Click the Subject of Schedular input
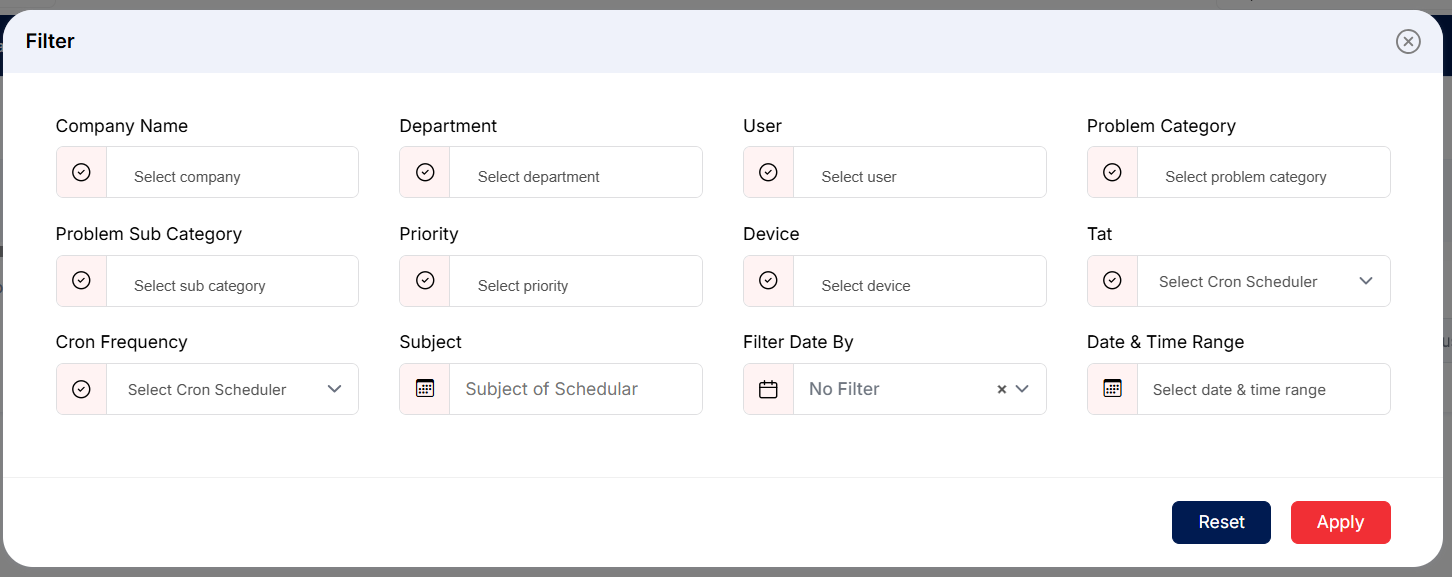 click(x=576, y=389)
